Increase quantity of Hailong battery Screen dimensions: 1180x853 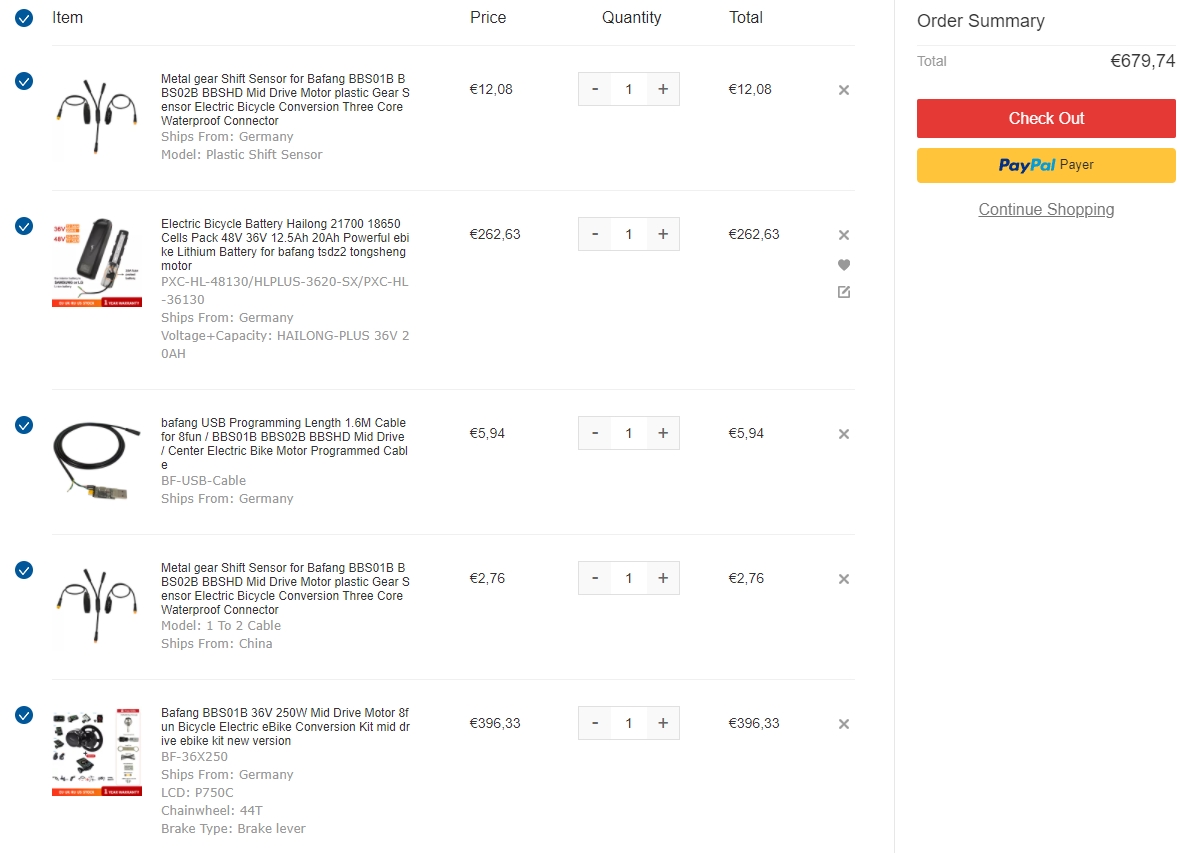click(662, 234)
